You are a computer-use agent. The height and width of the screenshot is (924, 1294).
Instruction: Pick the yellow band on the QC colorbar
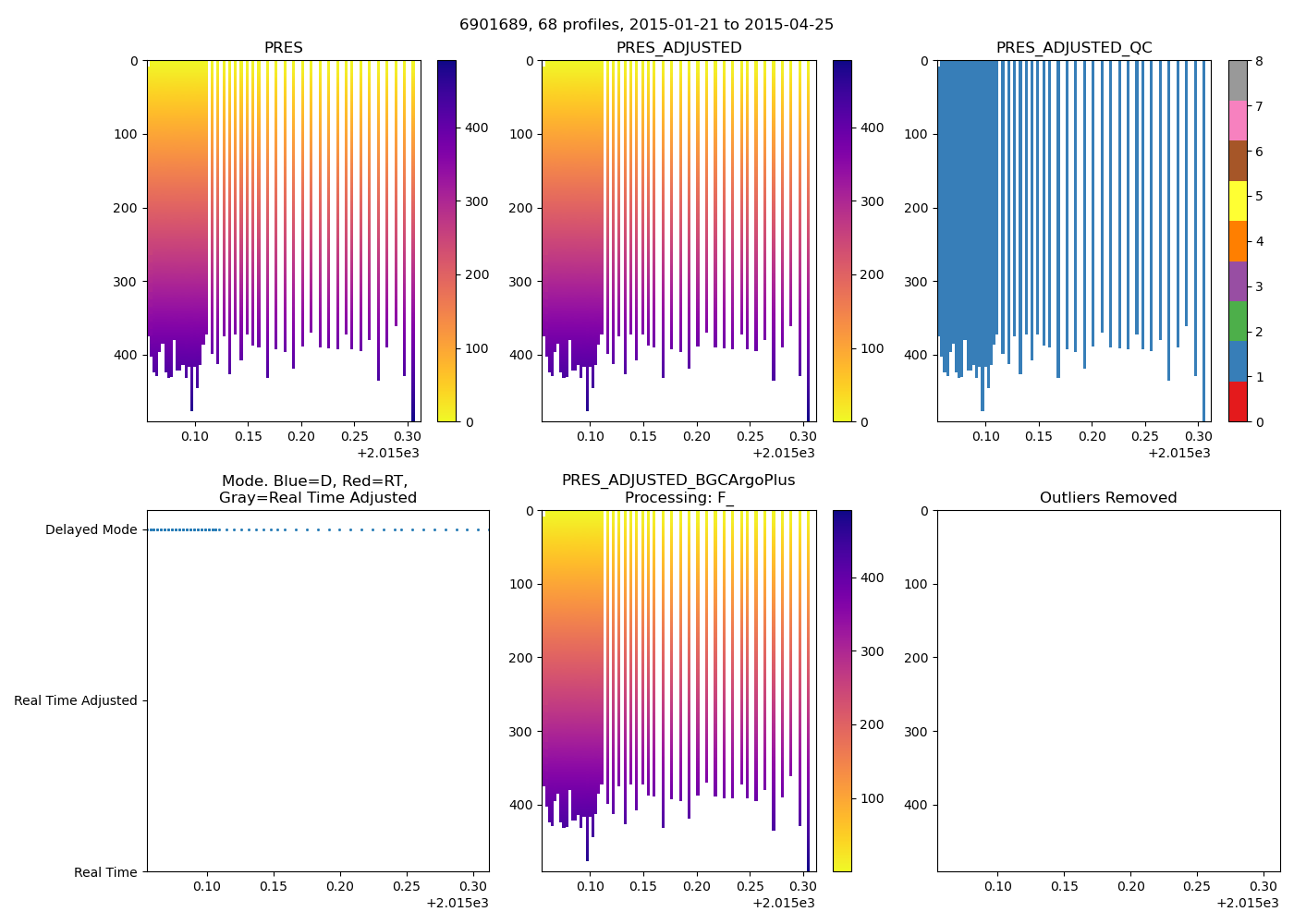[1238, 201]
